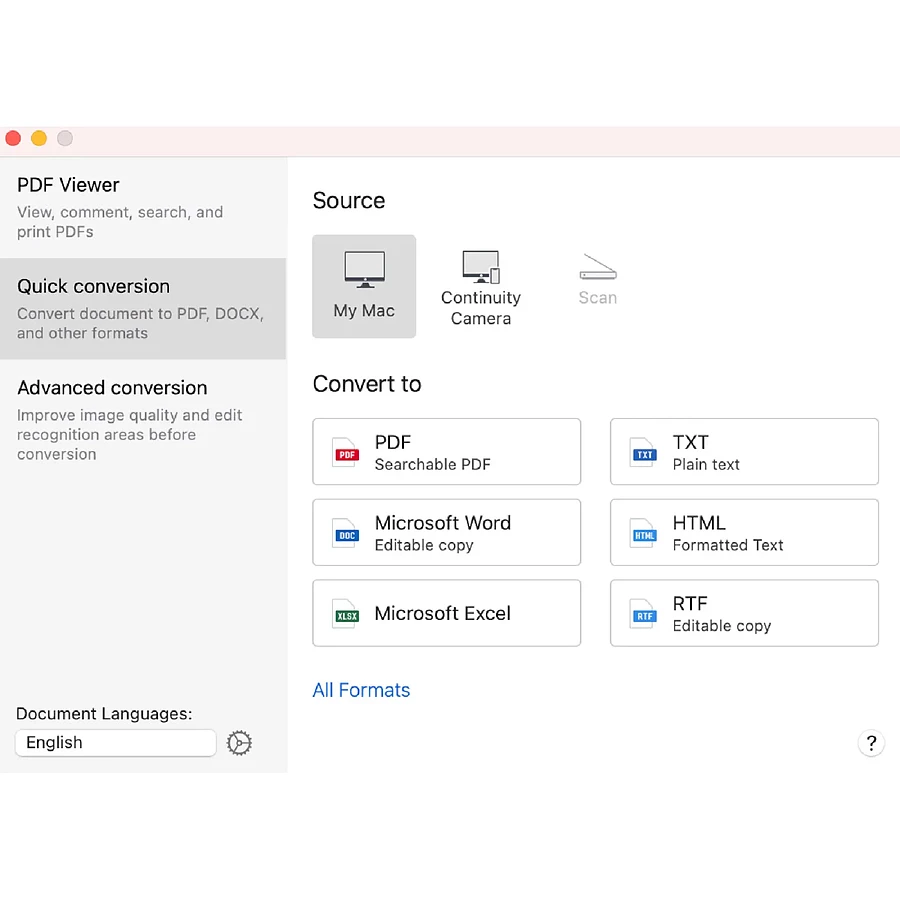This screenshot has width=900, height=900.
Task: Choose Continuity Camera as source
Action: tap(481, 287)
